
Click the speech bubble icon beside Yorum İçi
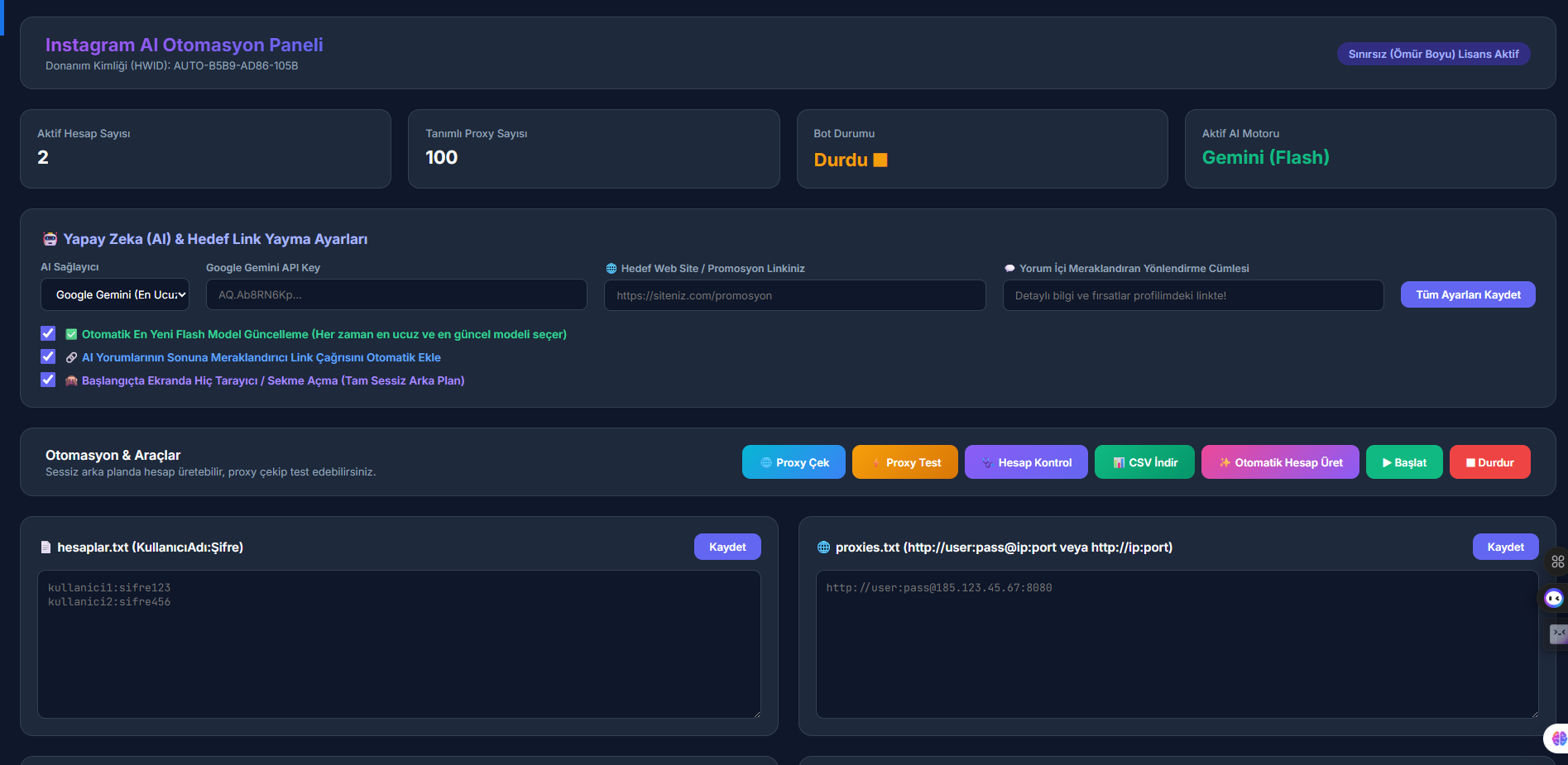[1009, 269]
